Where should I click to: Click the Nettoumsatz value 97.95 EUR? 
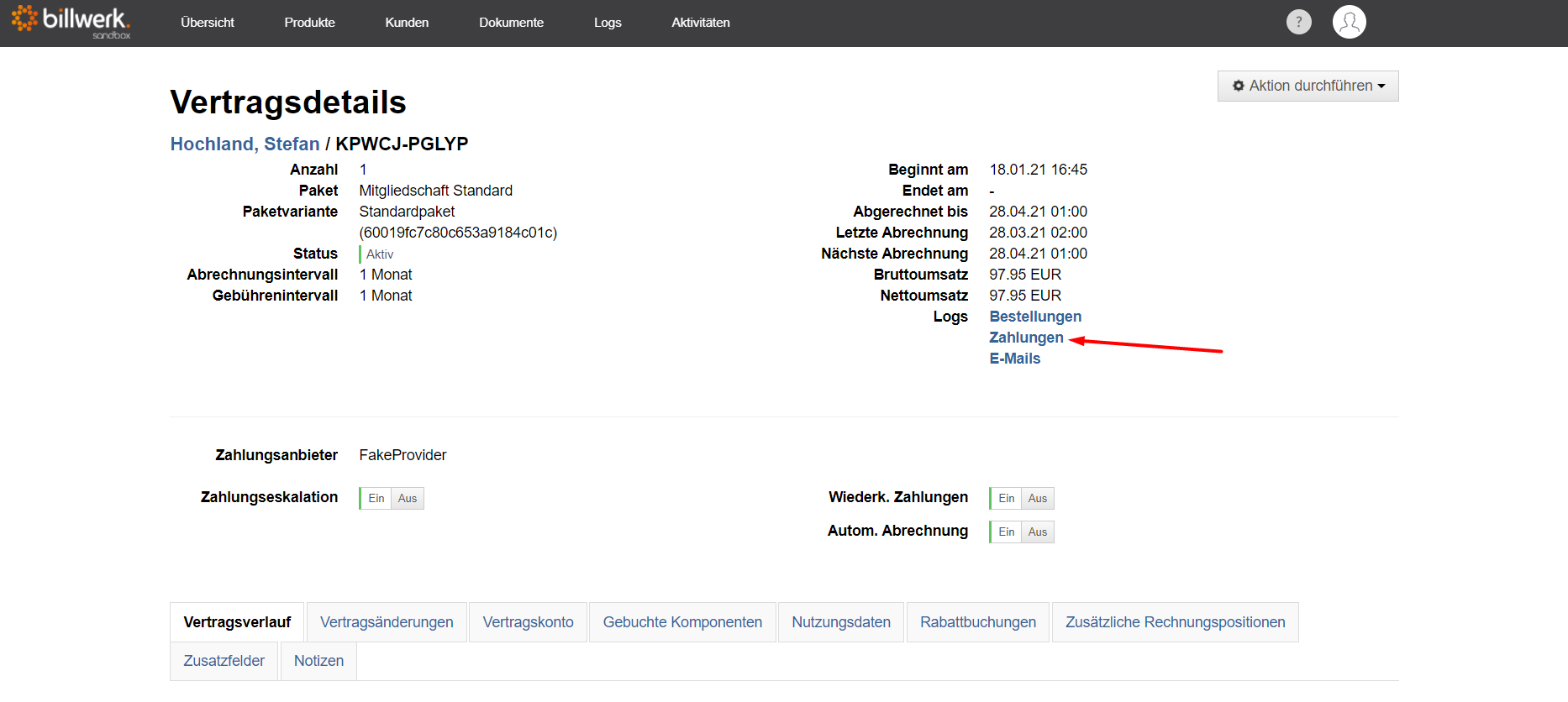click(1025, 296)
